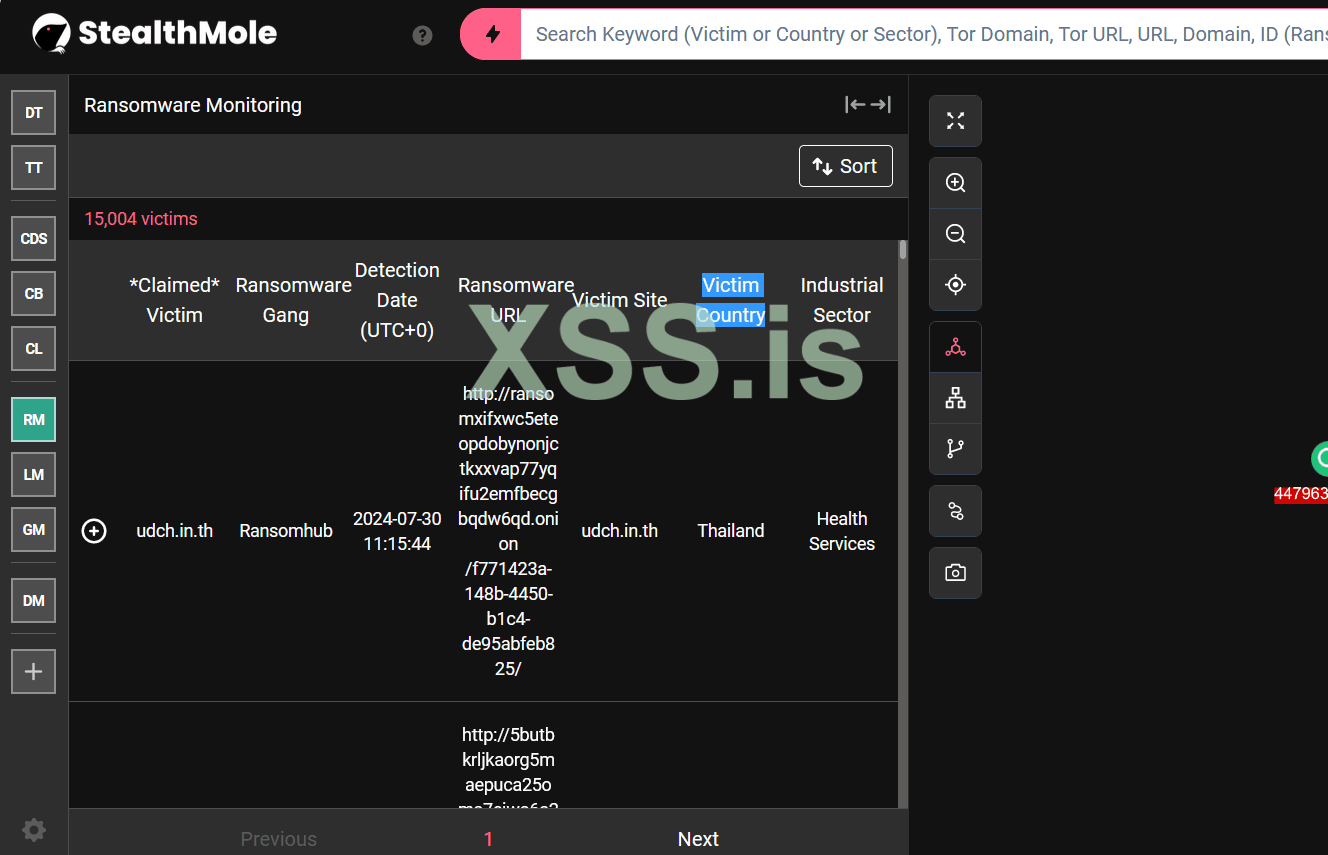Image resolution: width=1328 pixels, height=855 pixels.
Task: Click the 447963 node label
Action: [1300, 493]
